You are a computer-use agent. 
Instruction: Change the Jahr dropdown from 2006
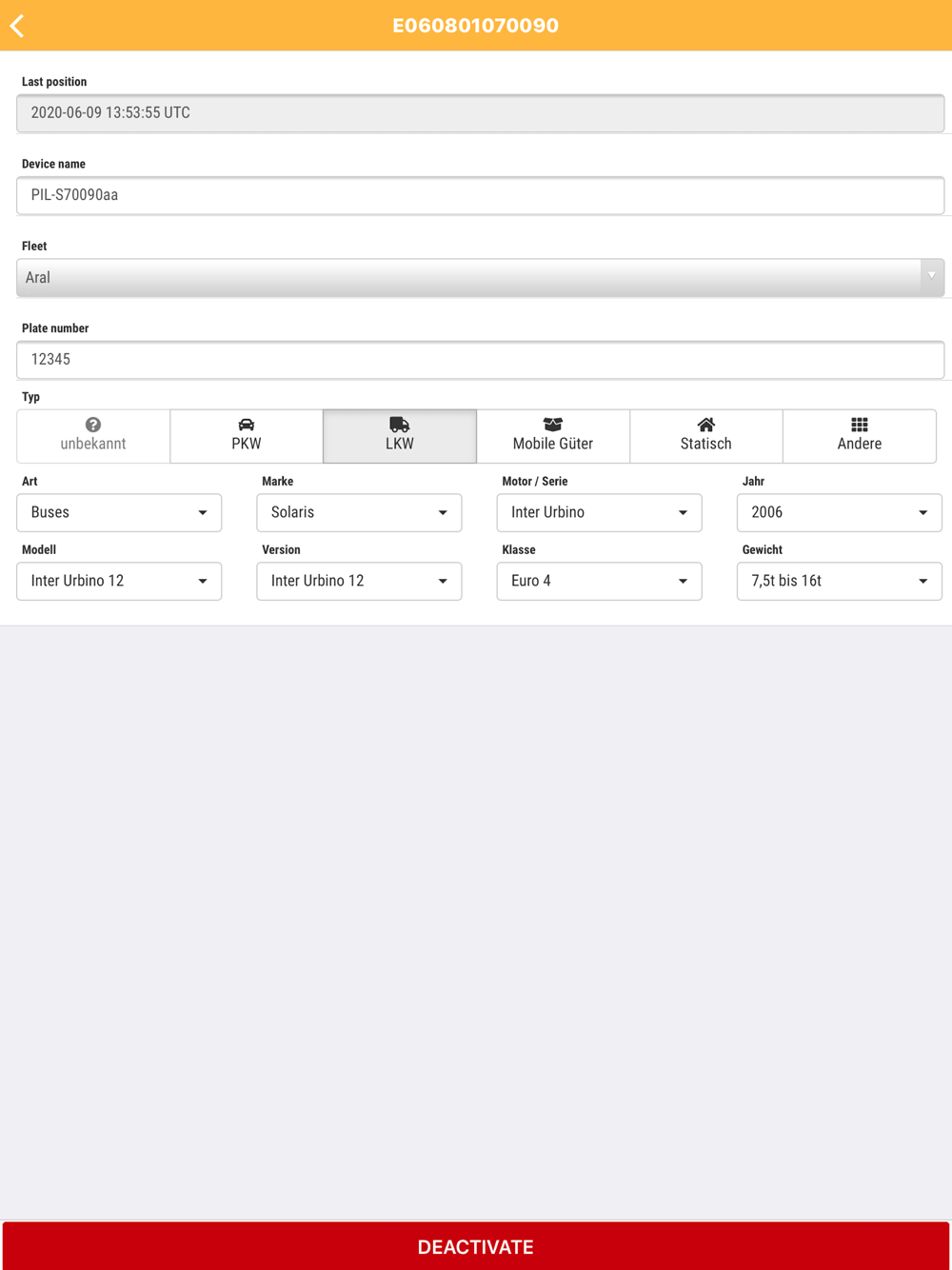tap(839, 512)
